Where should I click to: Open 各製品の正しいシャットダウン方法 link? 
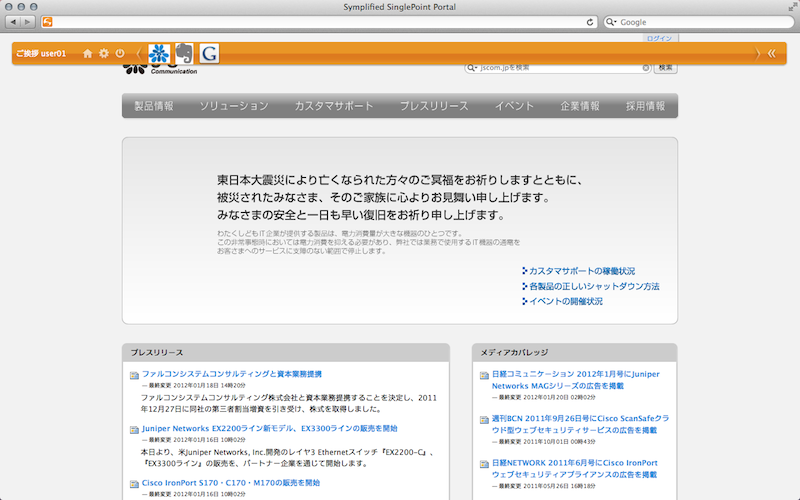click(594, 286)
